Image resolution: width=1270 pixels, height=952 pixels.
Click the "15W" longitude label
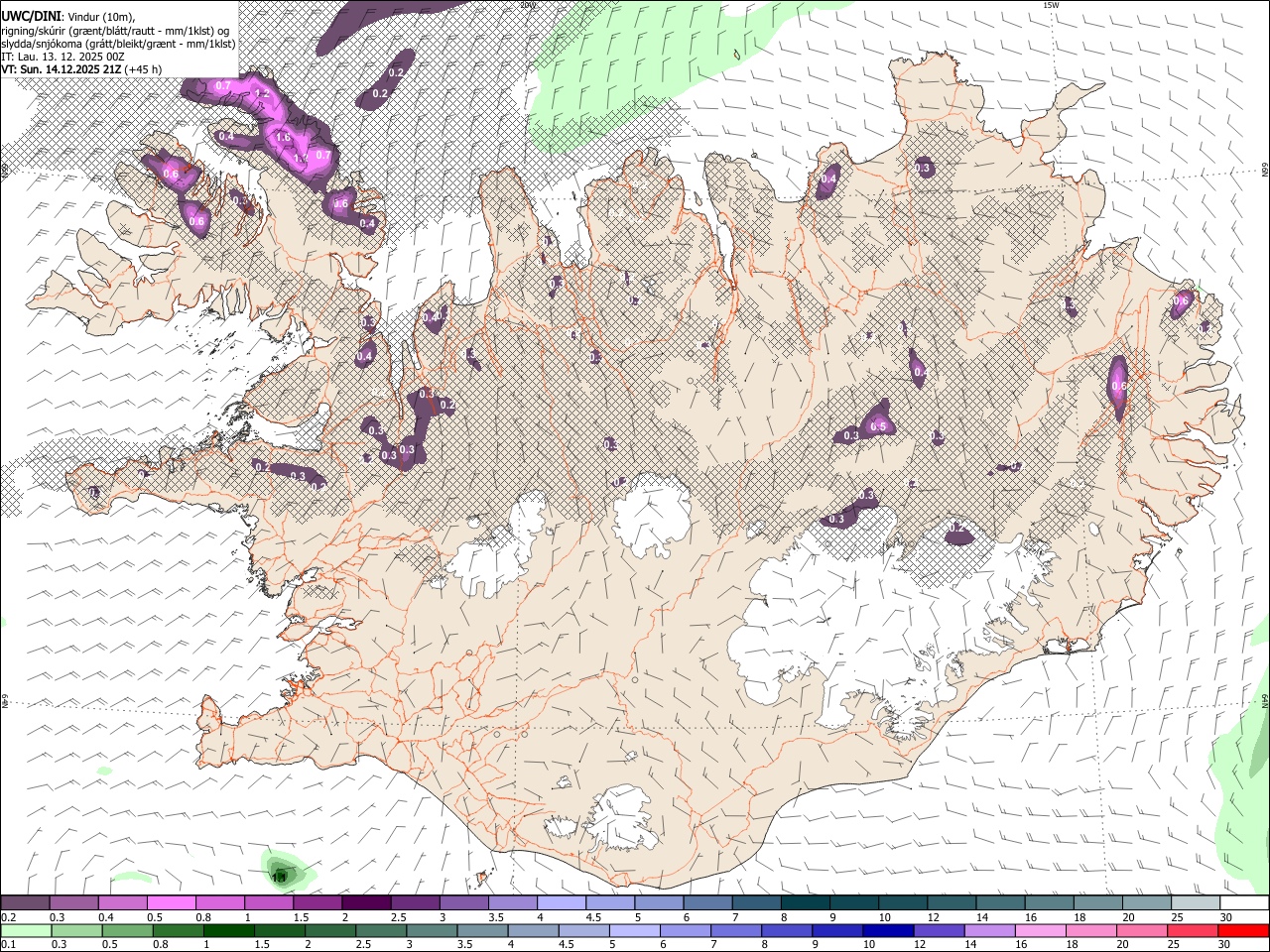(1052, 5)
